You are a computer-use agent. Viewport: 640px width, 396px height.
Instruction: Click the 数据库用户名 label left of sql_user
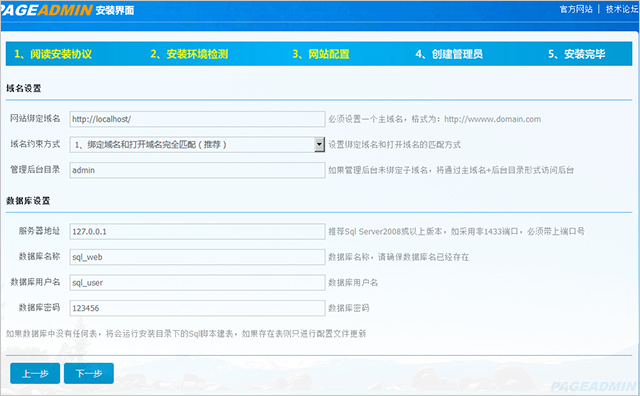(35, 282)
